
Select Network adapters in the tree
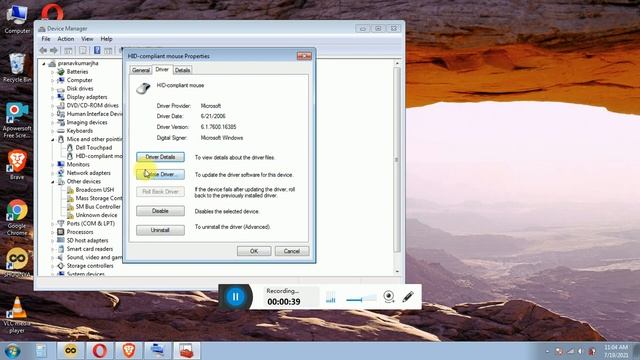(89, 173)
